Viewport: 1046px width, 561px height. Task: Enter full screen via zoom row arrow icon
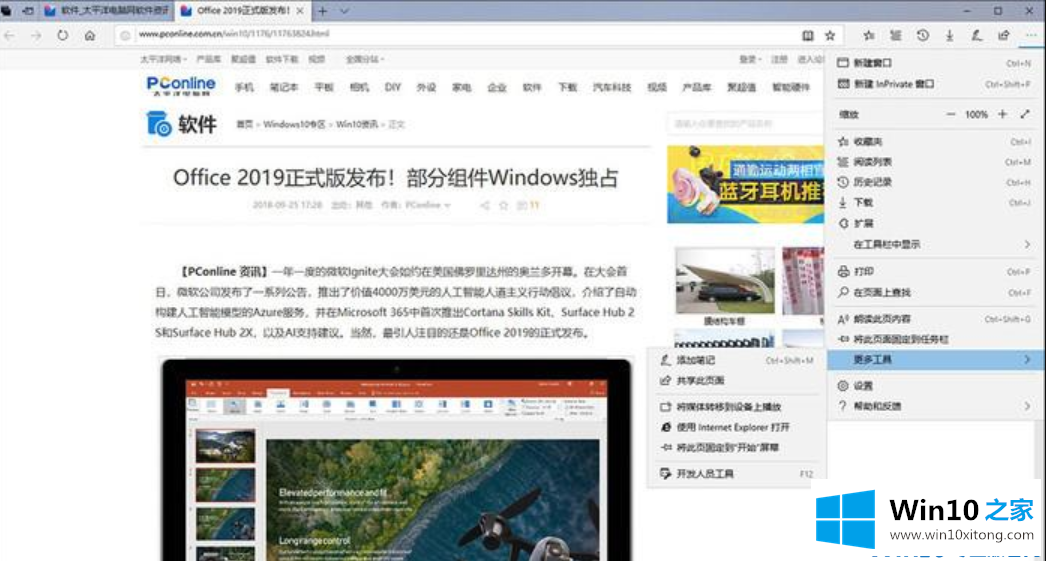tap(1026, 115)
